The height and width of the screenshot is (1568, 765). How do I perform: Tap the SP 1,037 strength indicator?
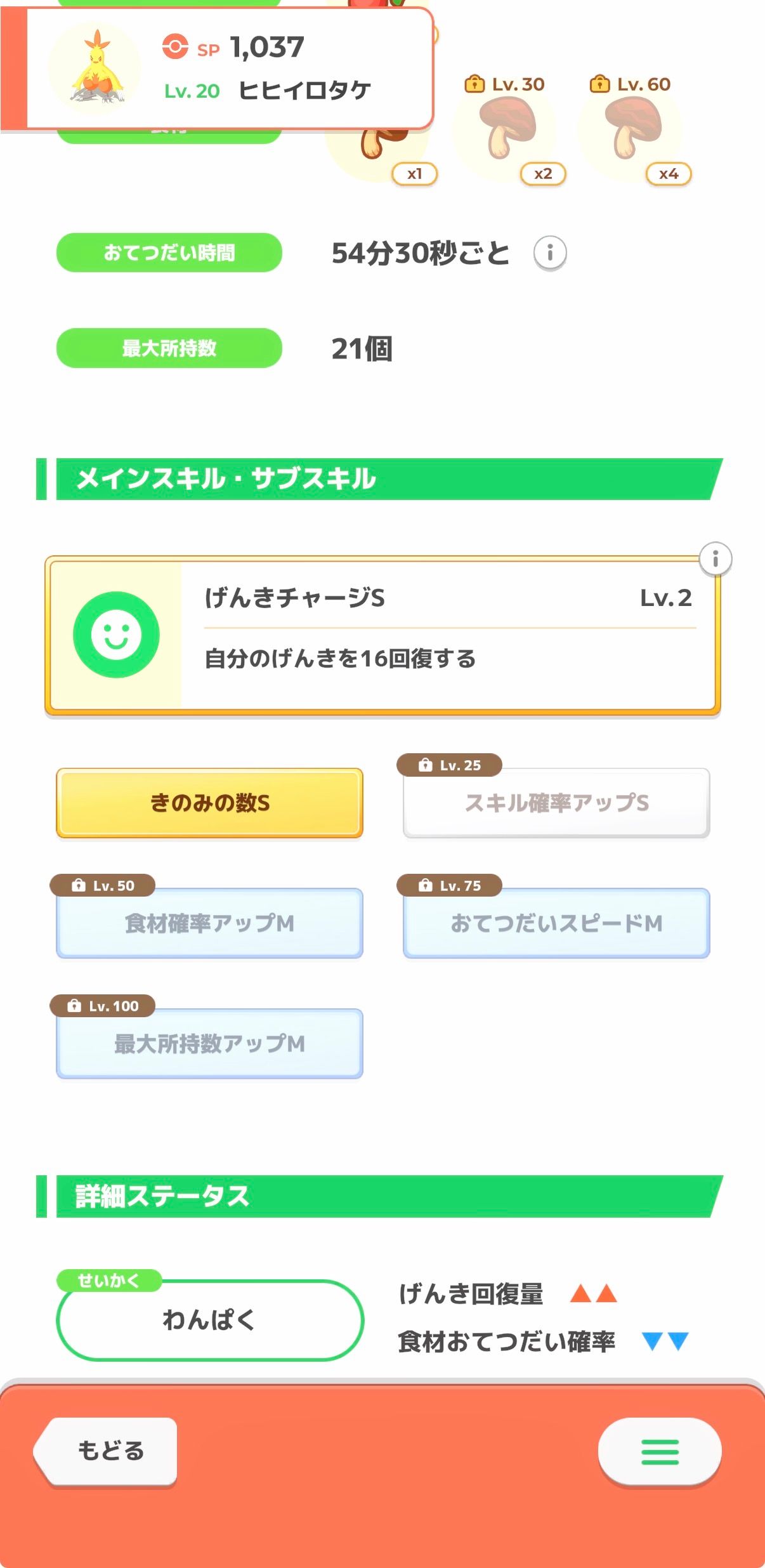(235, 48)
